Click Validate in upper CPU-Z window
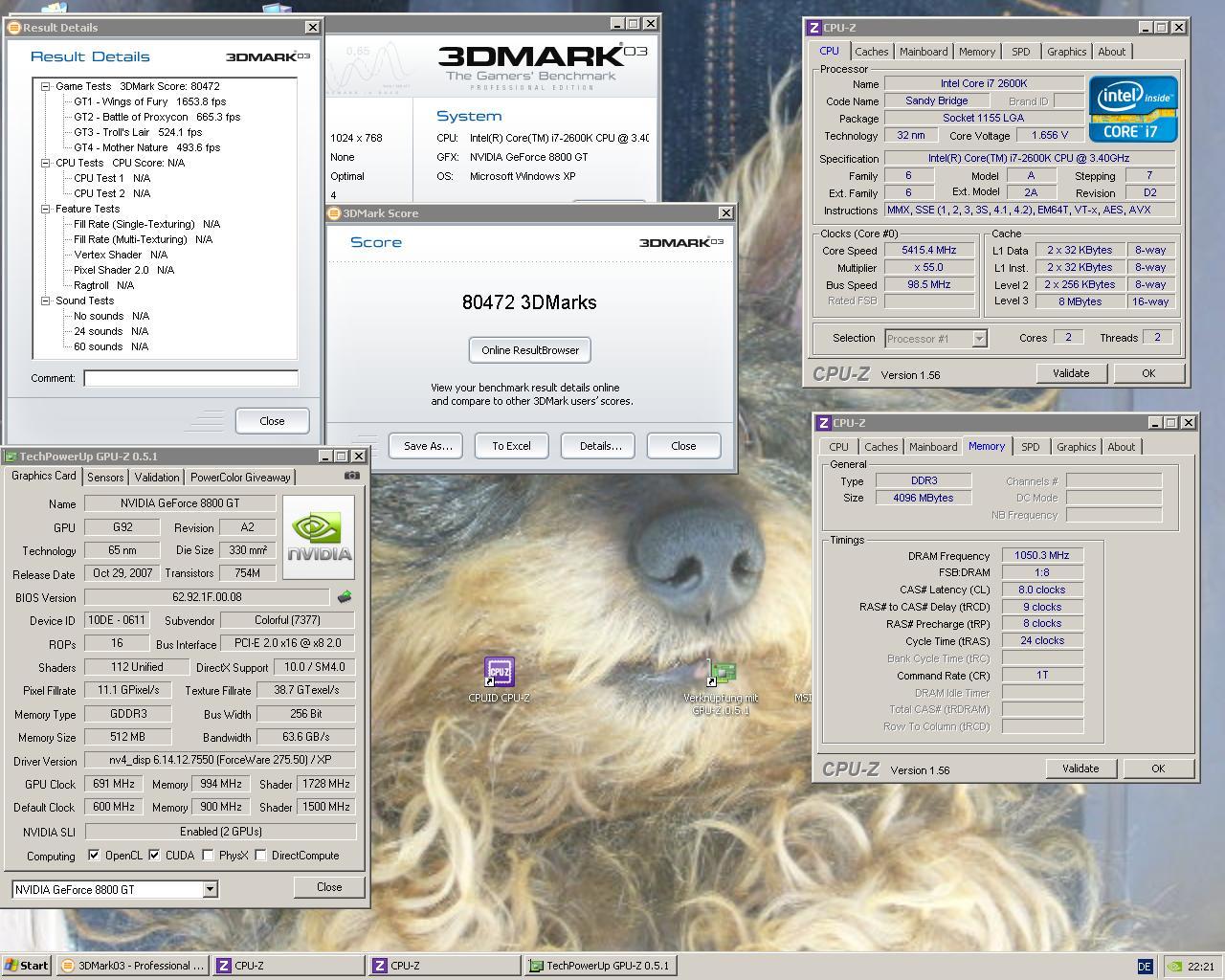Image resolution: width=1225 pixels, height=980 pixels. point(1071,373)
